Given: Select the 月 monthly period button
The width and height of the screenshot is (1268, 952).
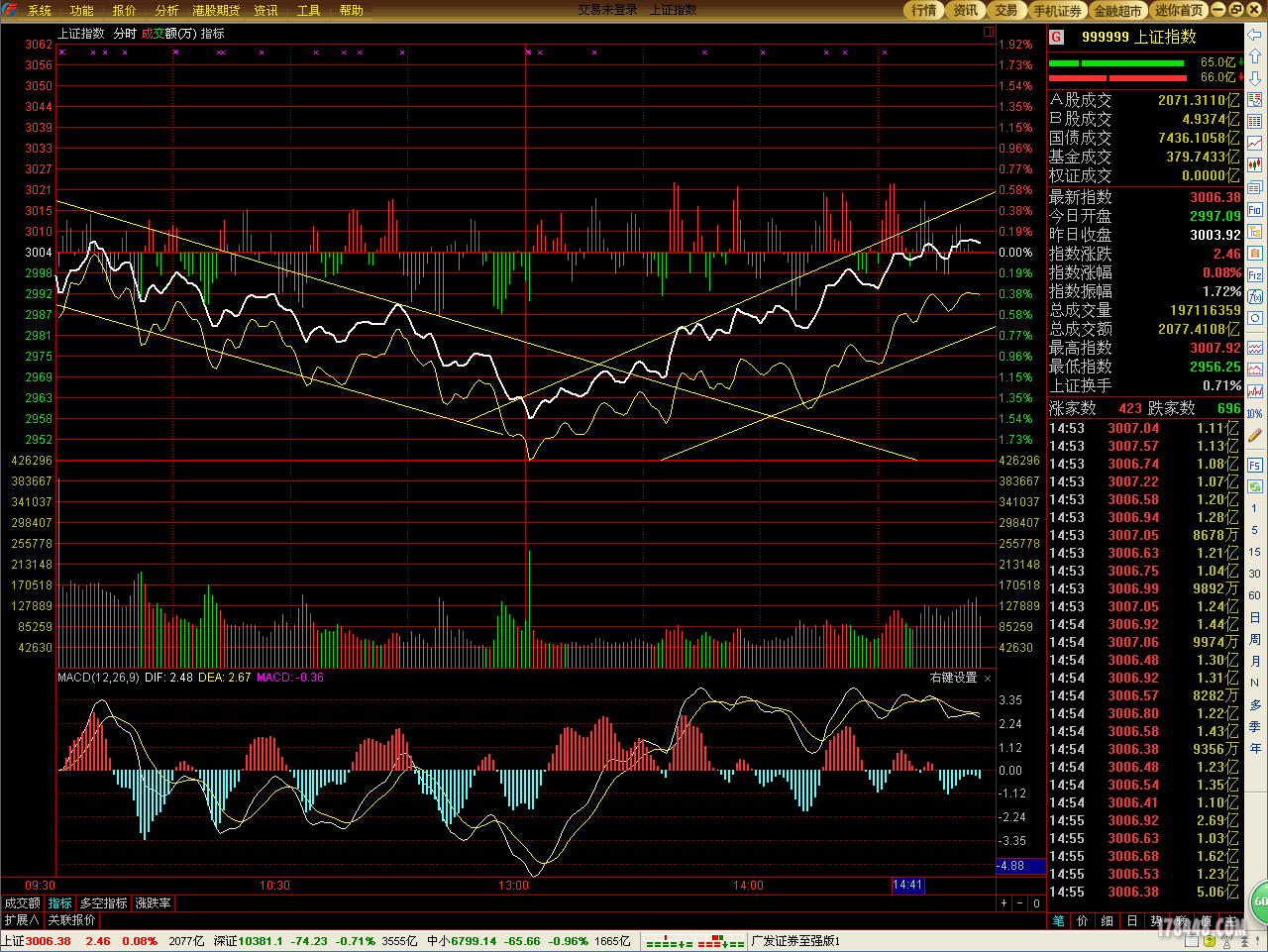Looking at the screenshot, I should point(1255,661).
